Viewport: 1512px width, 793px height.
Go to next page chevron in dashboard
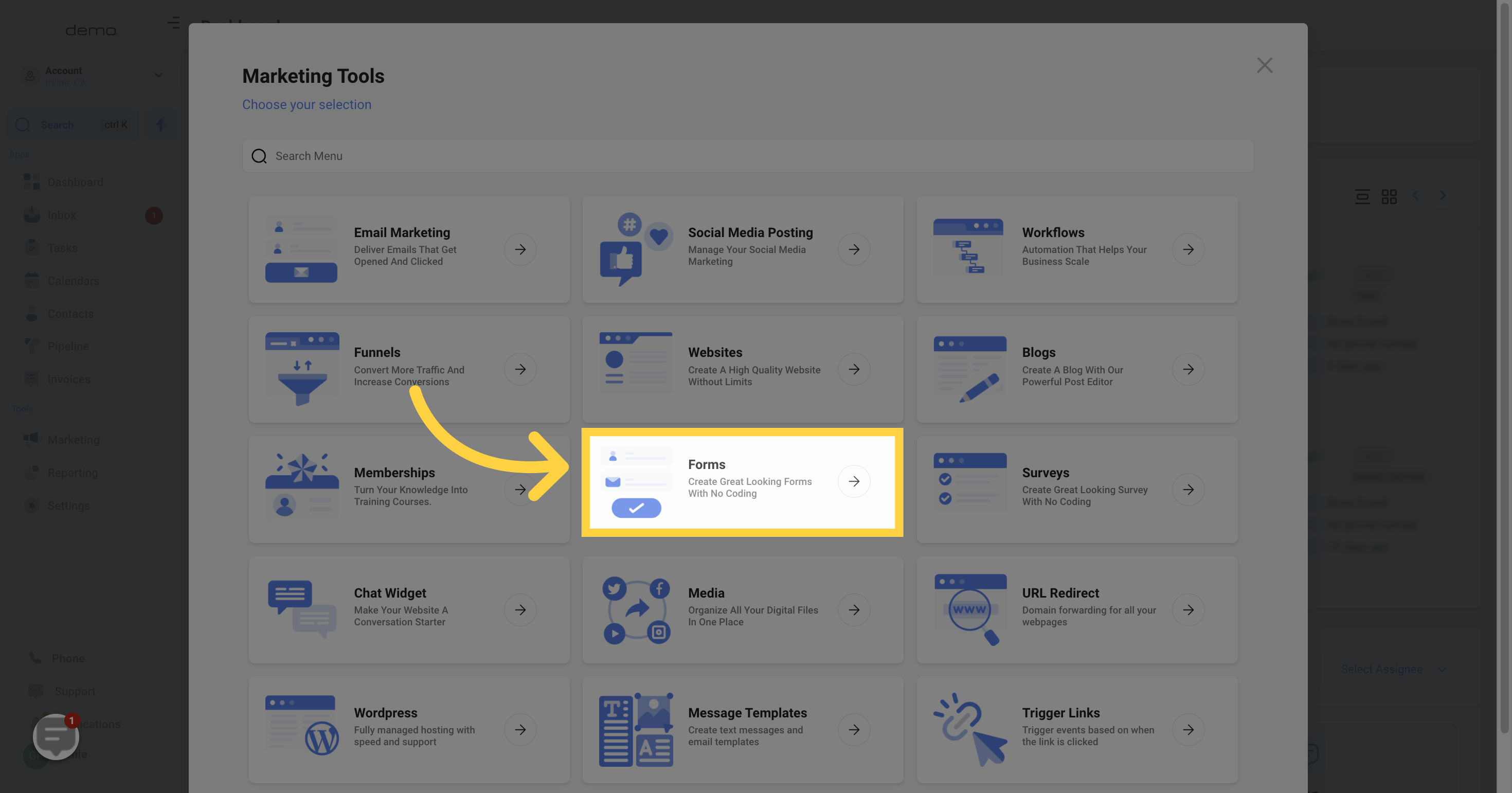(1443, 195)
